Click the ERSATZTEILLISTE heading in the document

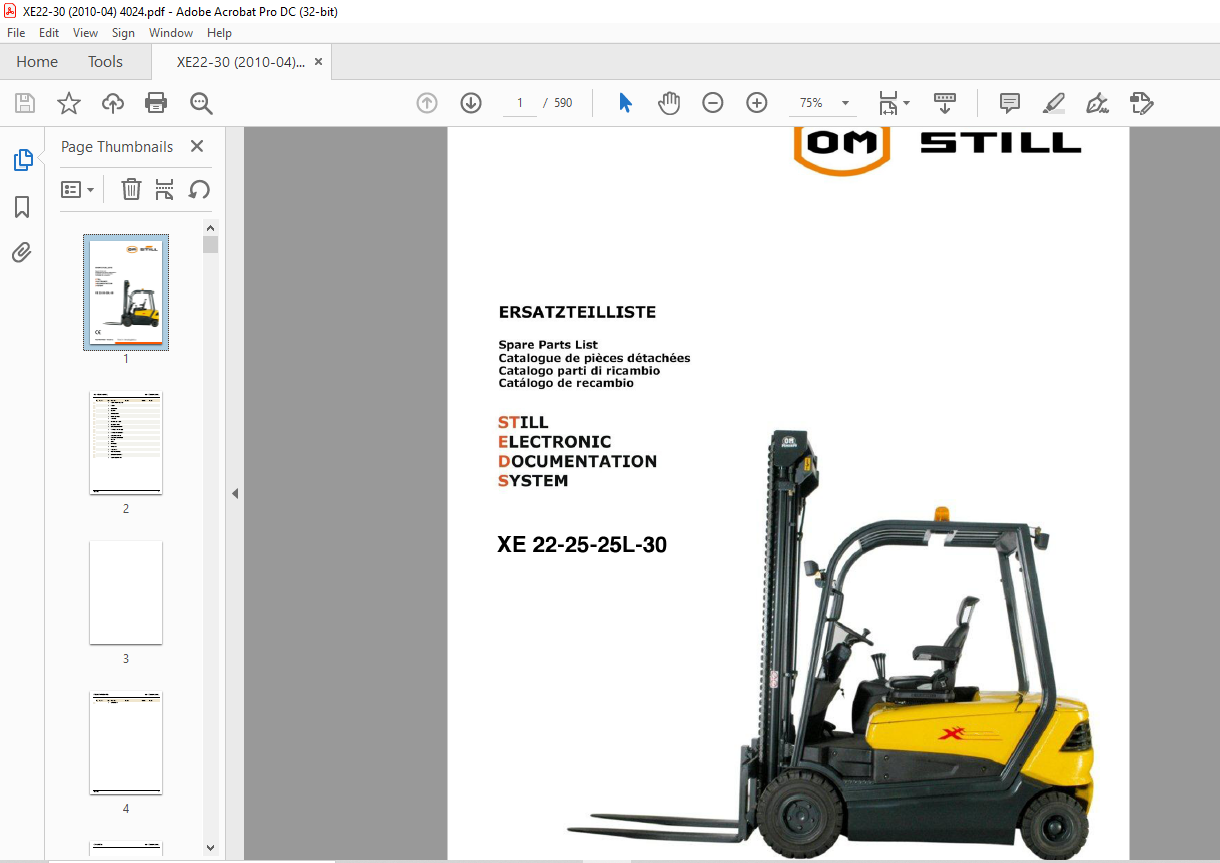577,312
